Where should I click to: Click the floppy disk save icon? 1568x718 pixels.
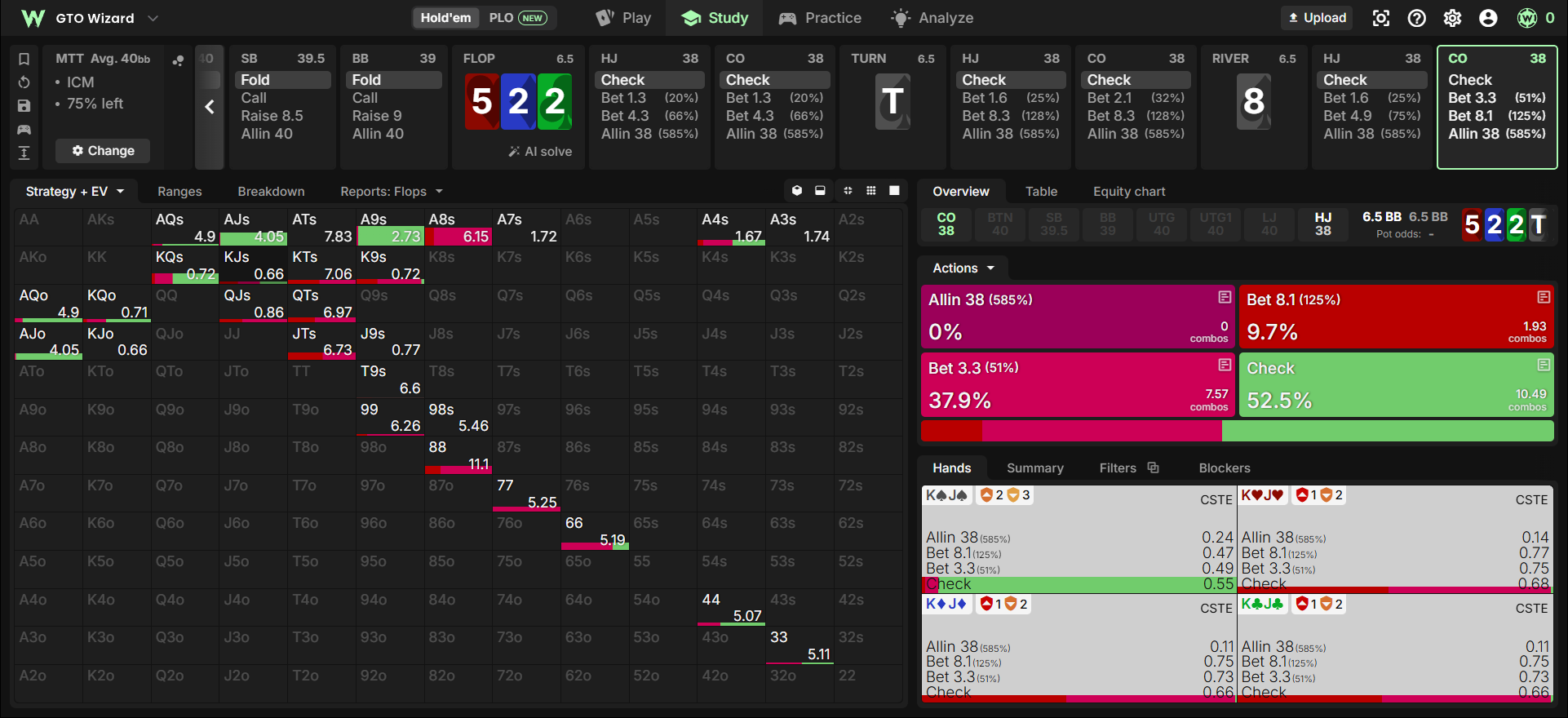click(x=24, y=105)
